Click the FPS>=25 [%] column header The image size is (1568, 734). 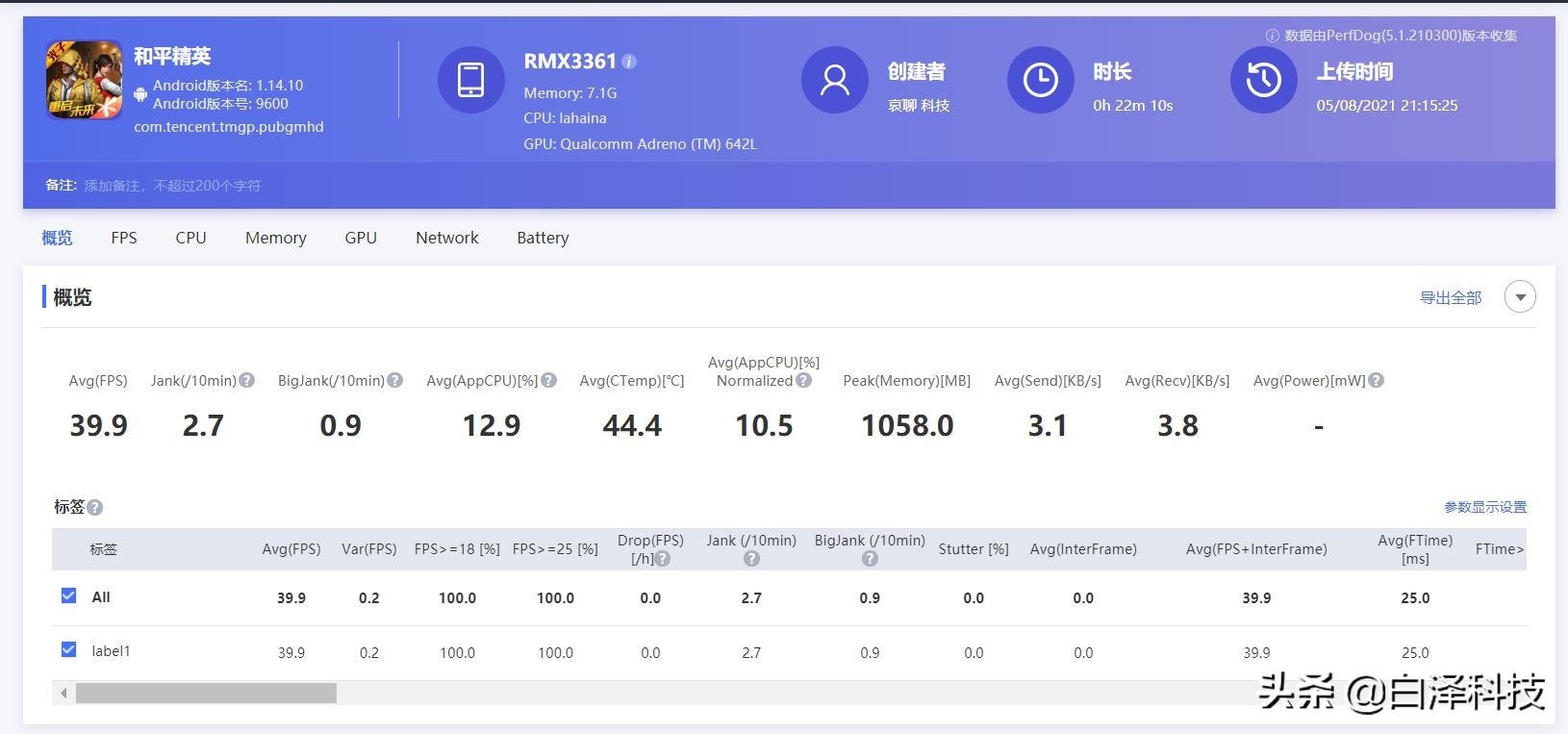pyautogui.click(x=555, y=549)
